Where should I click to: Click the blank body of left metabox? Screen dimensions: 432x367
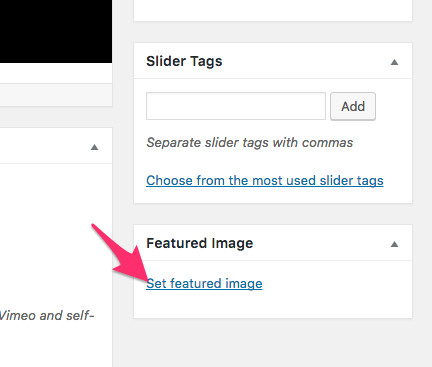pos(56,233)
